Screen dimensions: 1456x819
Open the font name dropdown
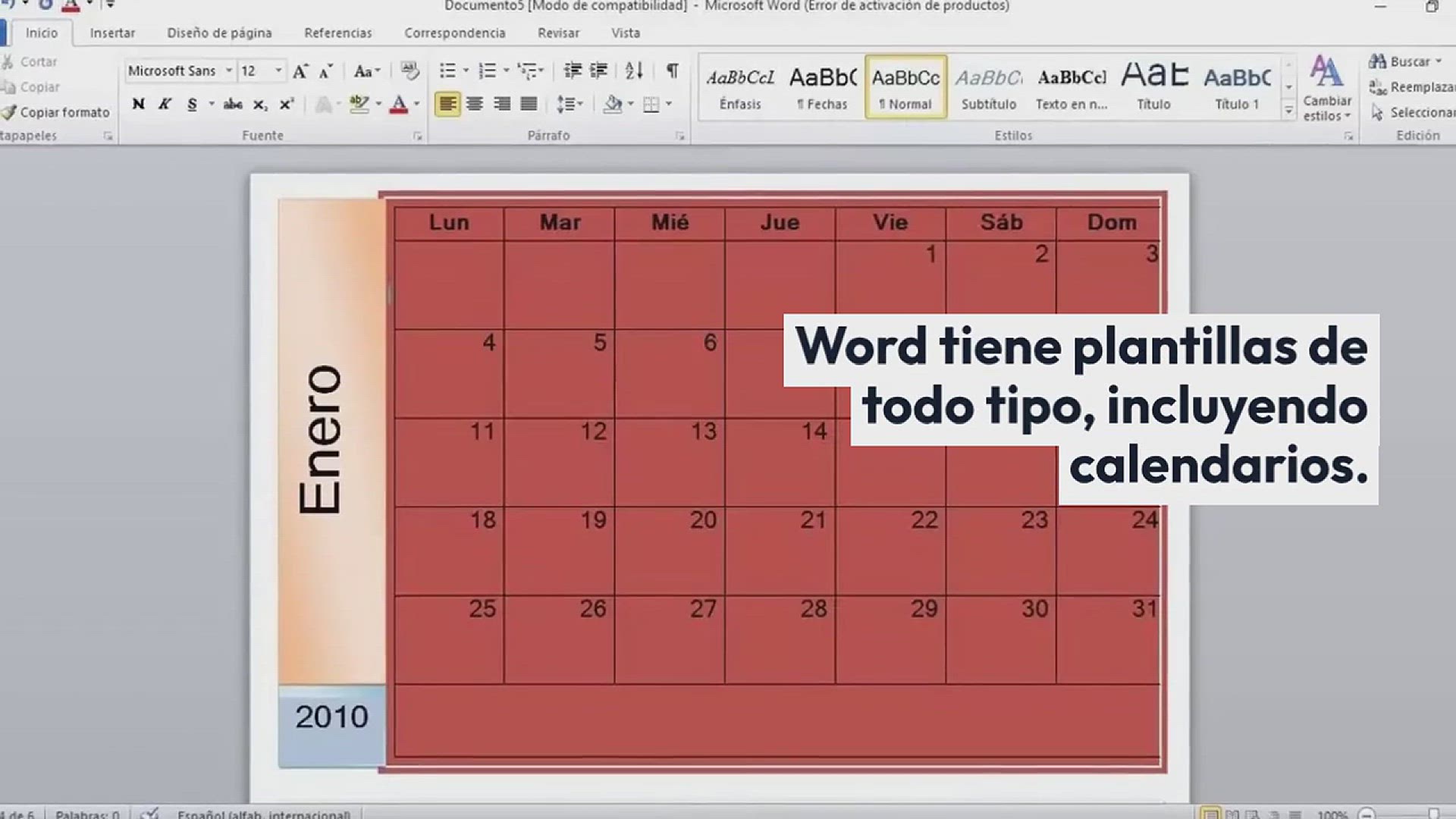228,71
